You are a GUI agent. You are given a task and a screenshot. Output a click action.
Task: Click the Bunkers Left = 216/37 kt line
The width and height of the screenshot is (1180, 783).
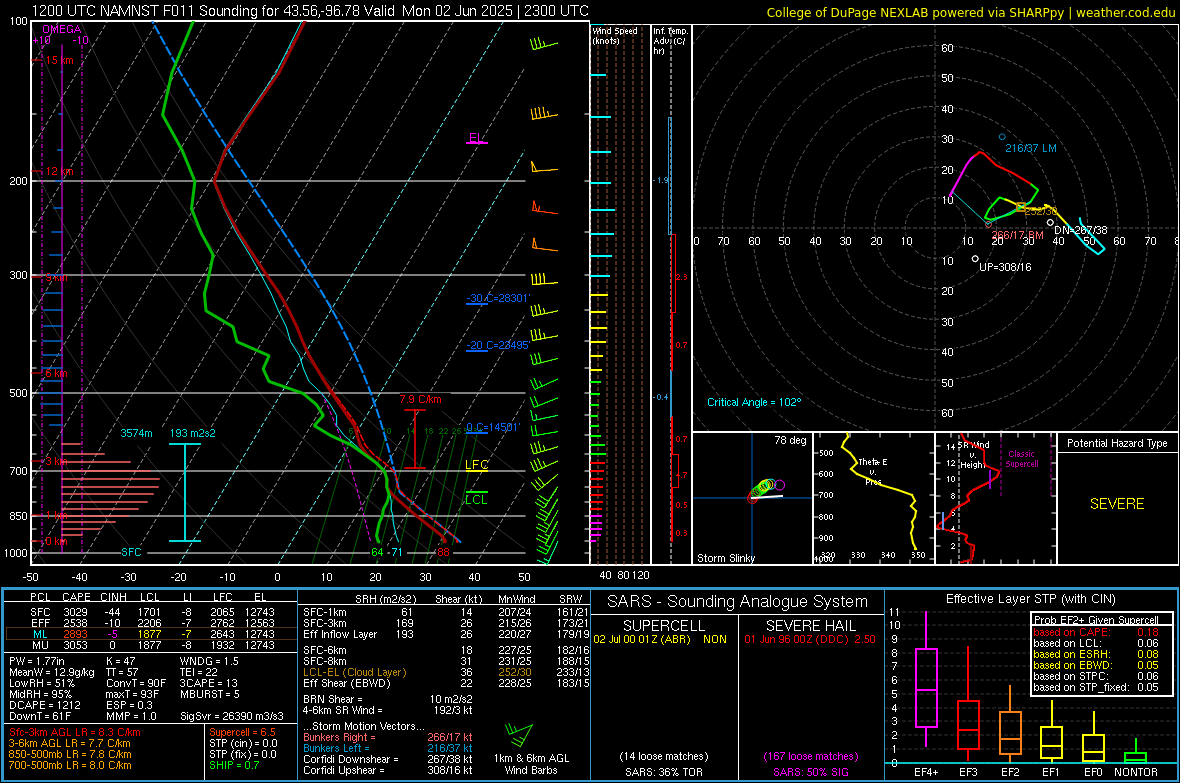(388, 748)
